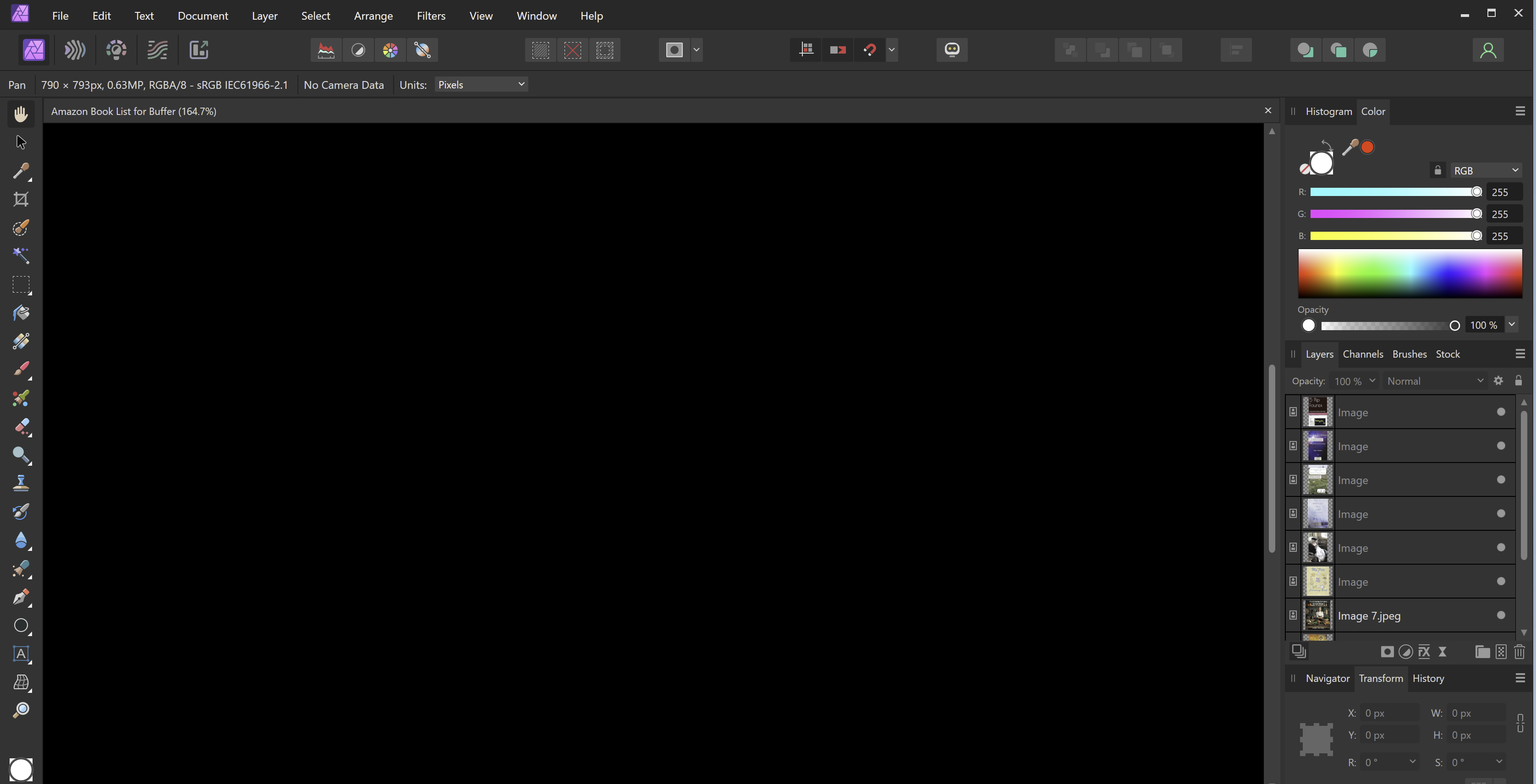Image resolution: width=1536 pixels, height=784 pixels.
Task: Select the Ellipse shape tool
Action: click(x=21, y=626)
